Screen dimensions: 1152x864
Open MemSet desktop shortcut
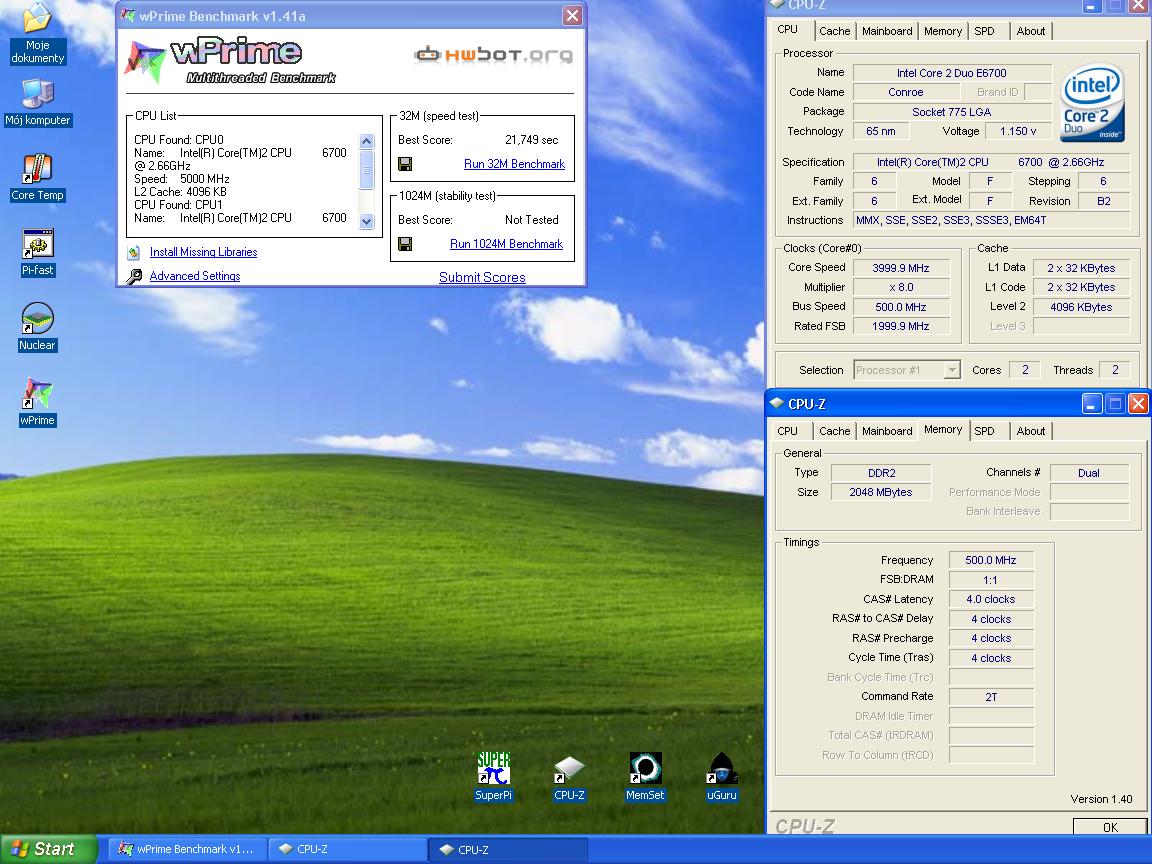click(x=645, y=777)
